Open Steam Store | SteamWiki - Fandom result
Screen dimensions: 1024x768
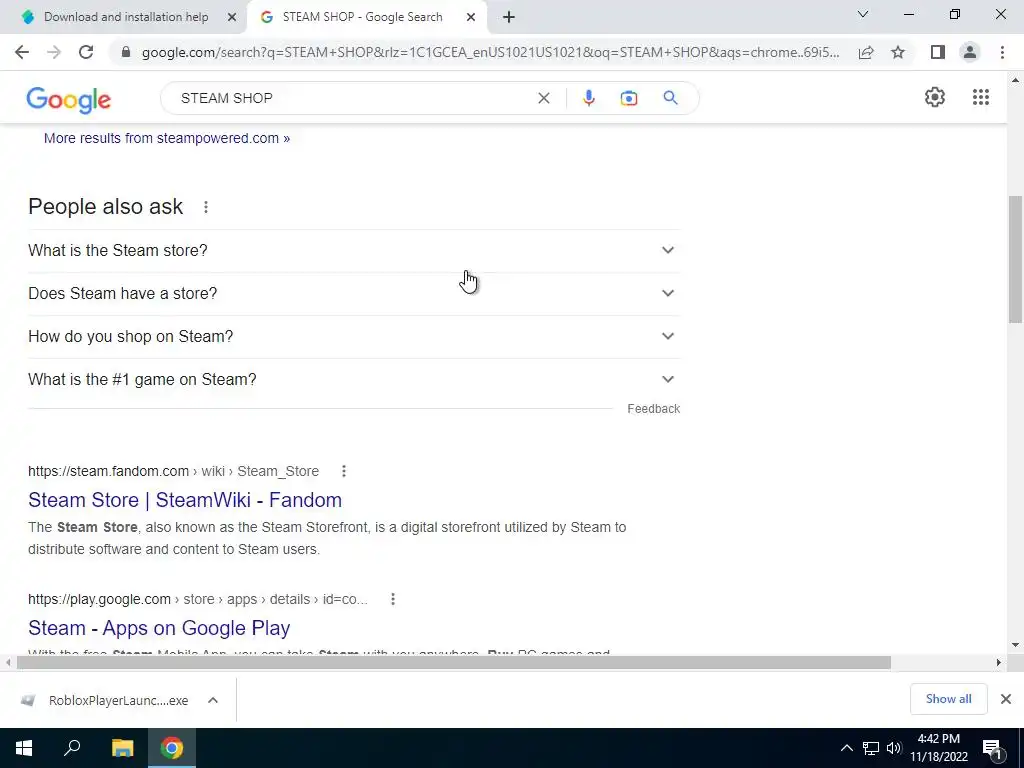tap(185, 500)
